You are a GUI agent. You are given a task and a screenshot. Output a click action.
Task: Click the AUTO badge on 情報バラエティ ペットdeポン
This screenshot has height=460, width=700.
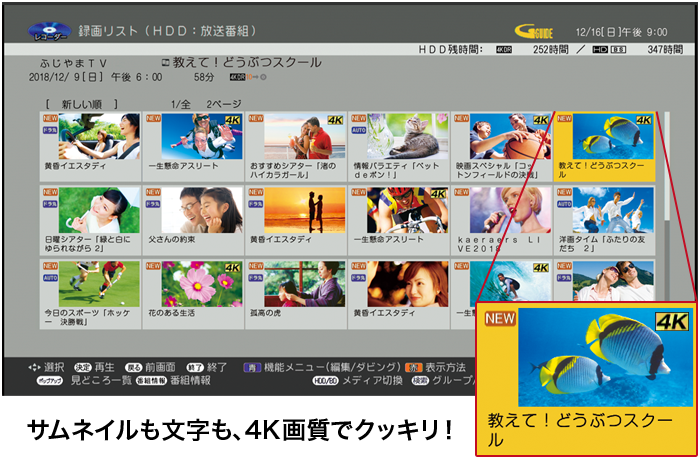(x=358, y=130)
